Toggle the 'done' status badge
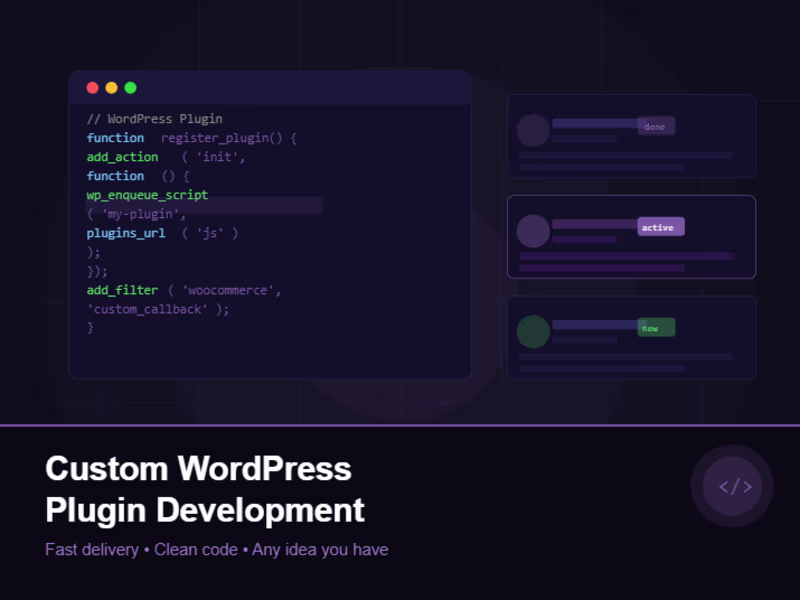Screen dimensions: 800x600 tap(658, 125)
